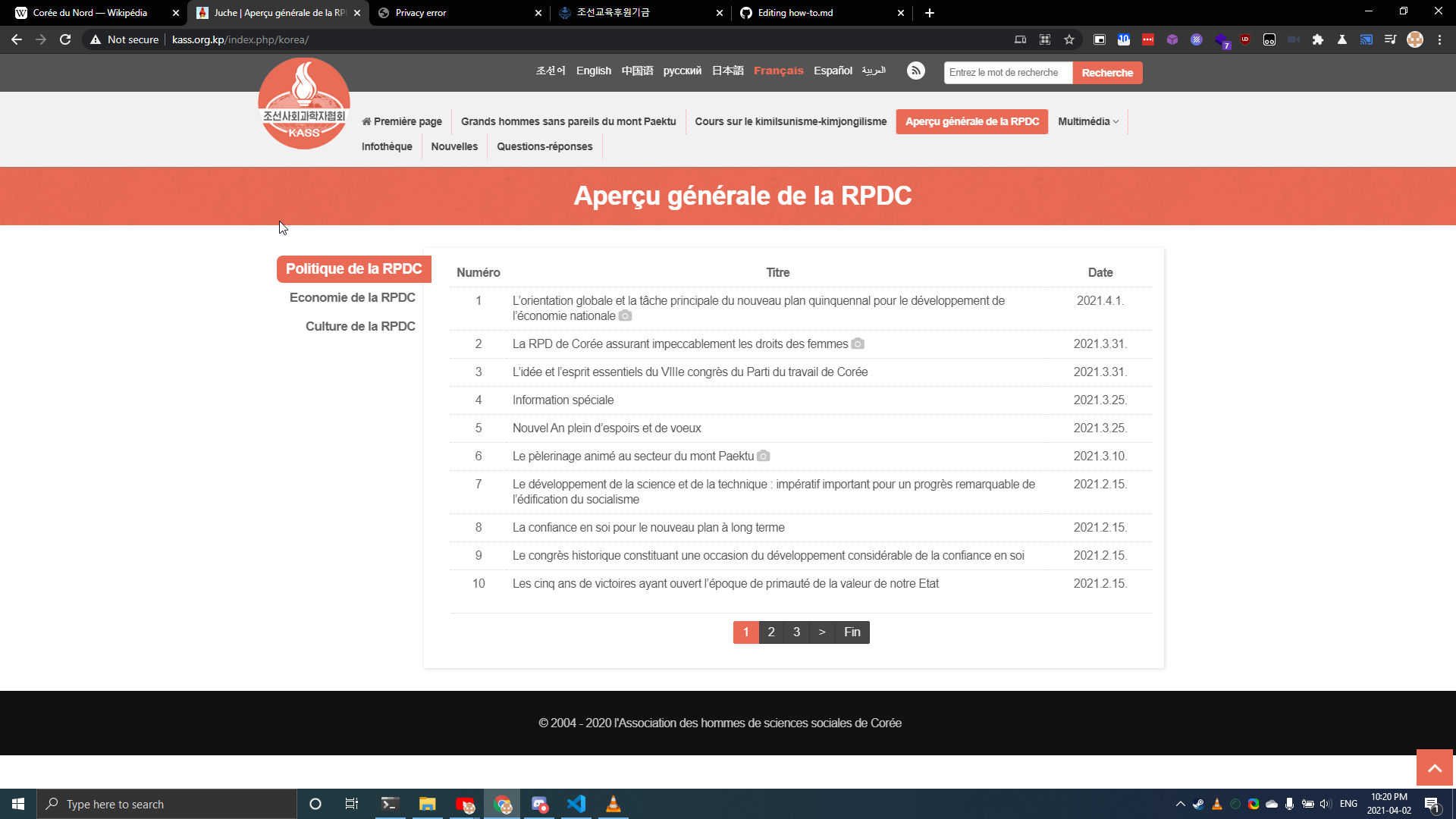The image size is (1456, 819).
Task: Click the scroll-to-top arrow button
Action: pyautogui.click(x=1434, y=768)
